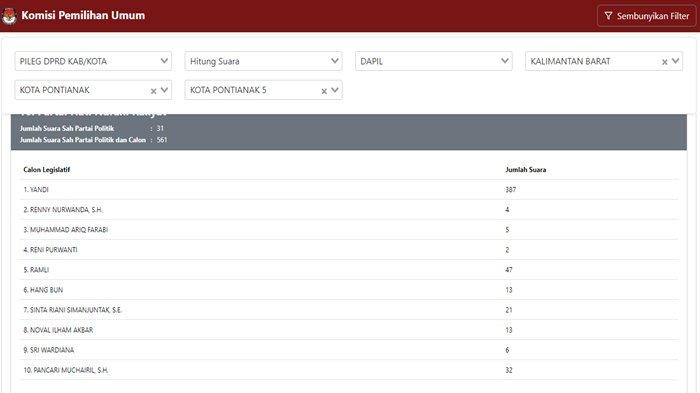
Task: Click the Komisi Pemilihan Umum title
Action: (x=83, y=15)
